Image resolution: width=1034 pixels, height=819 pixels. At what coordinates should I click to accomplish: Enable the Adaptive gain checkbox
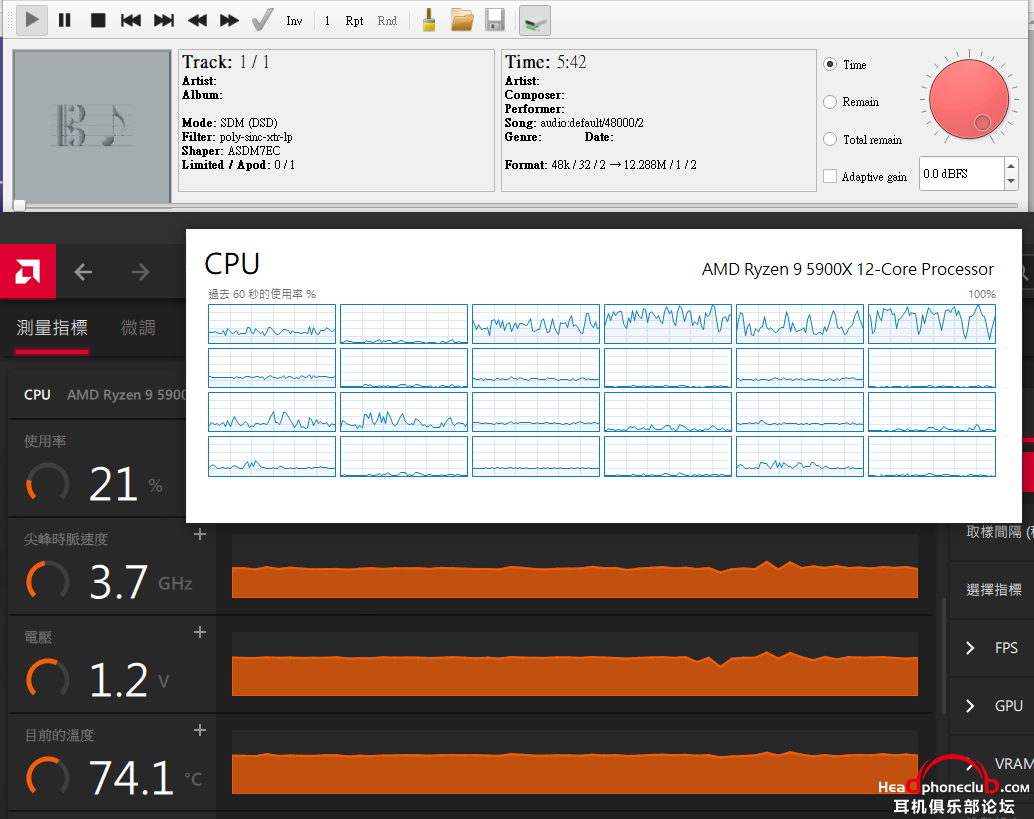point(830,176)
